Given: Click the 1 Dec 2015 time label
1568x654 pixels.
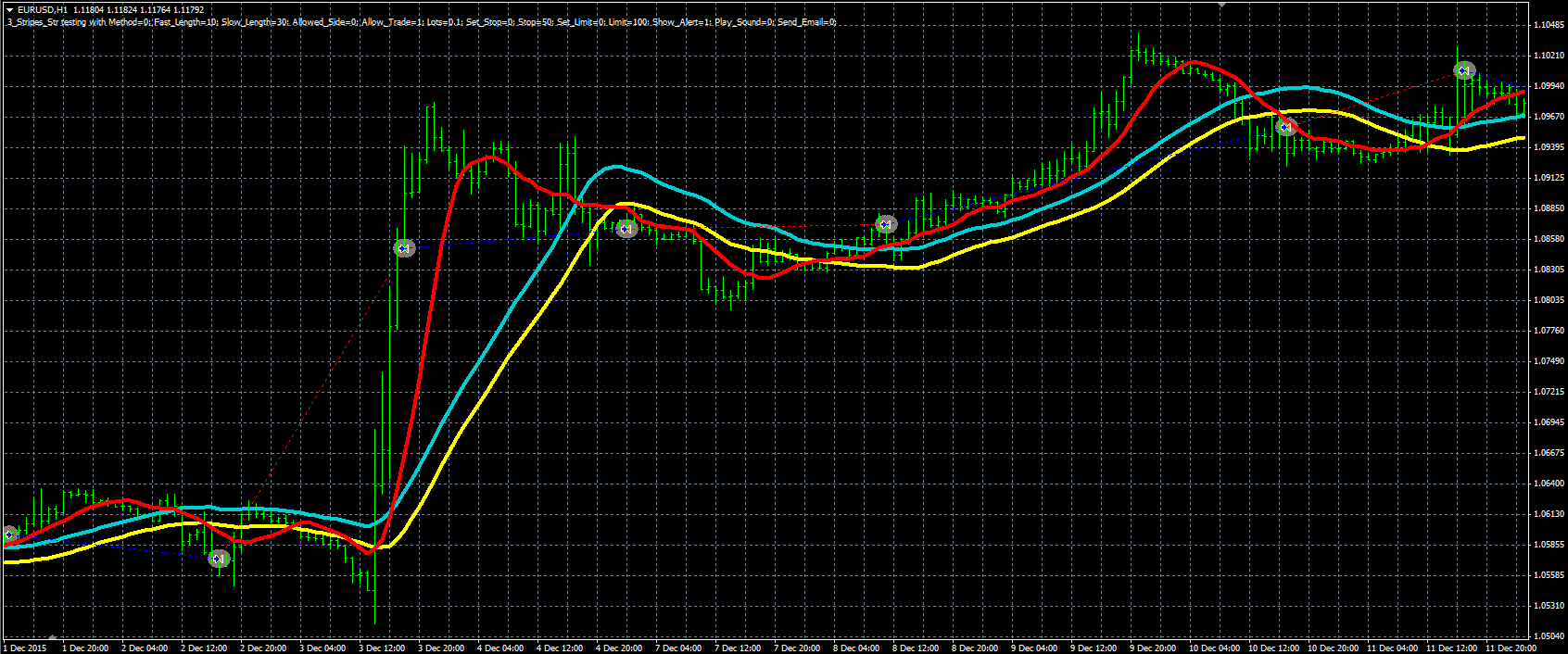Looking at the screenshot, I should point(26,648).
